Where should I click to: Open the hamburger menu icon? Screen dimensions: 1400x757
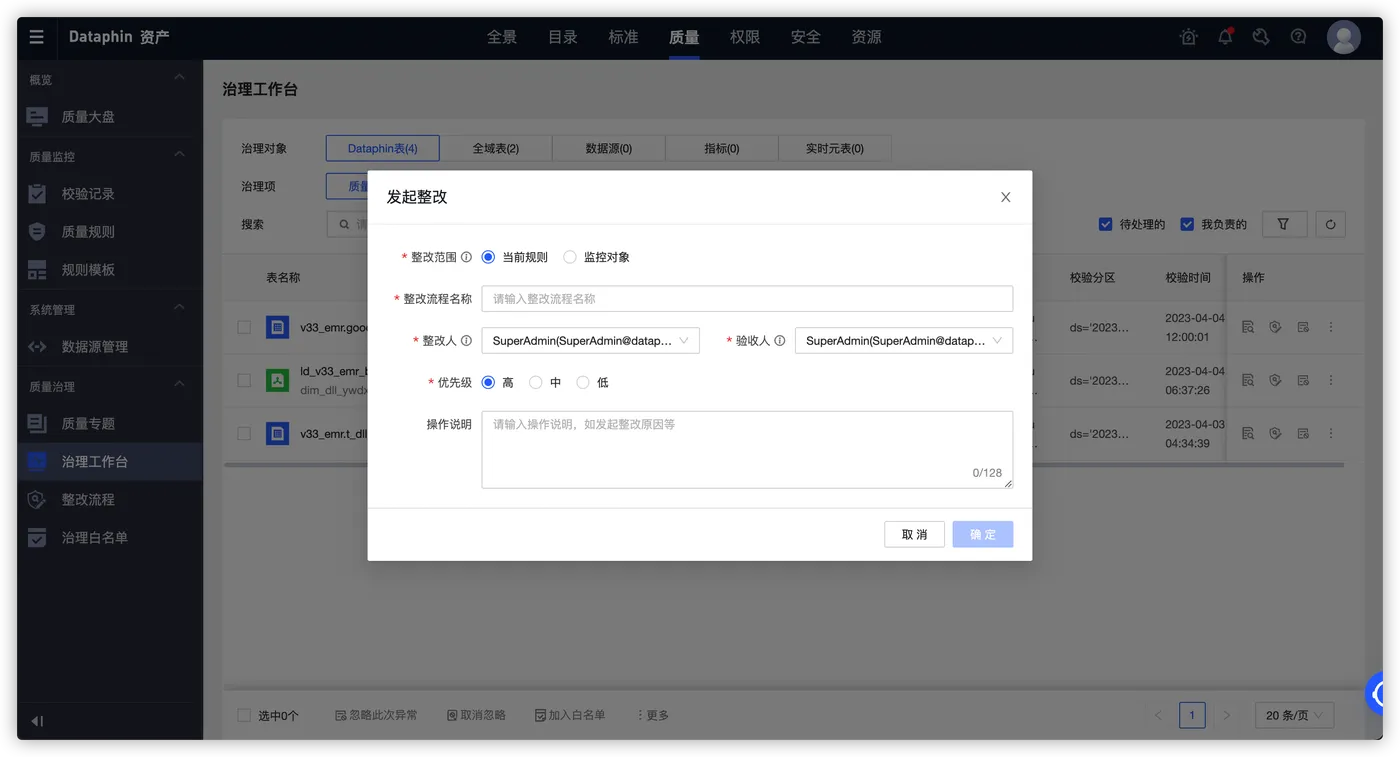point(37,37)
